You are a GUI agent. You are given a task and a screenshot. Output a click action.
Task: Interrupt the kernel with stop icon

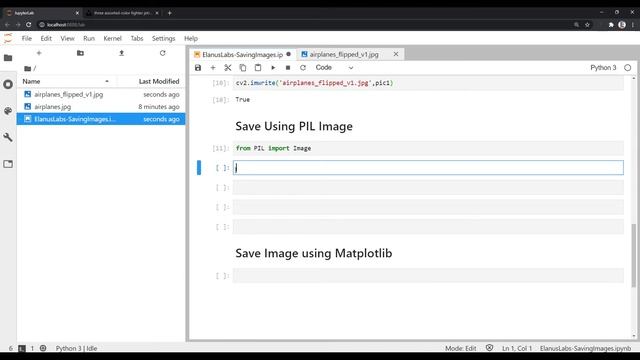click(x=288, y=68)
